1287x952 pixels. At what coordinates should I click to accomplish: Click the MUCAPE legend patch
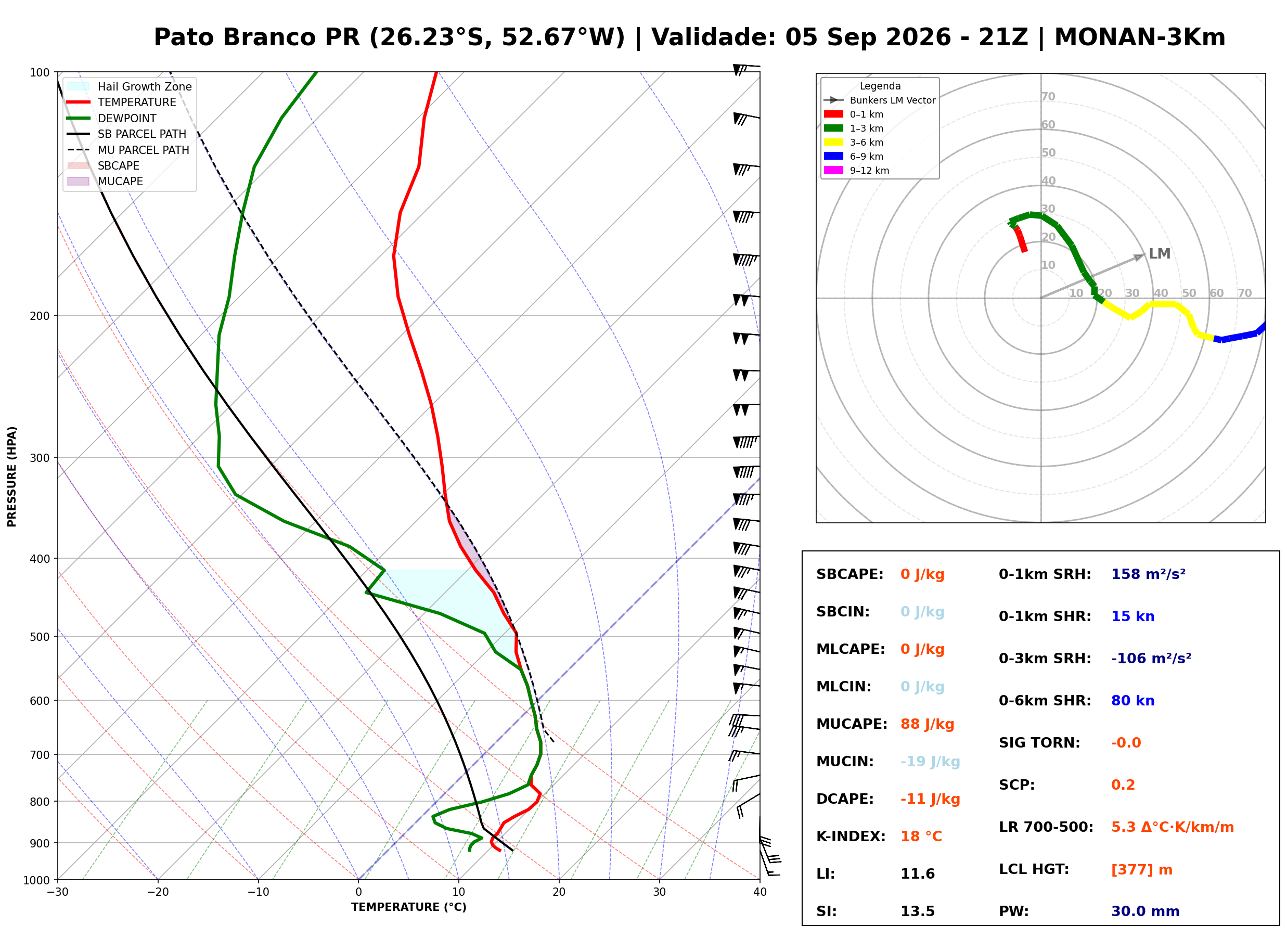tap(79, 181)
